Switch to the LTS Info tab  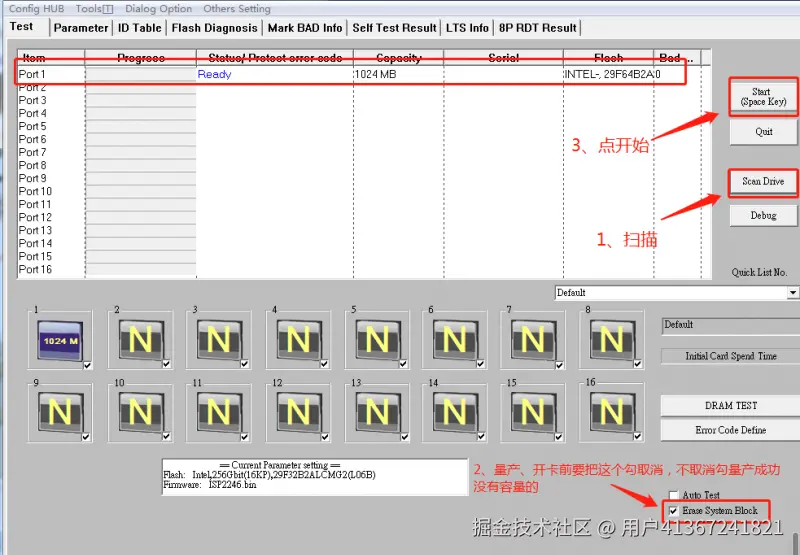click(467, 28)
